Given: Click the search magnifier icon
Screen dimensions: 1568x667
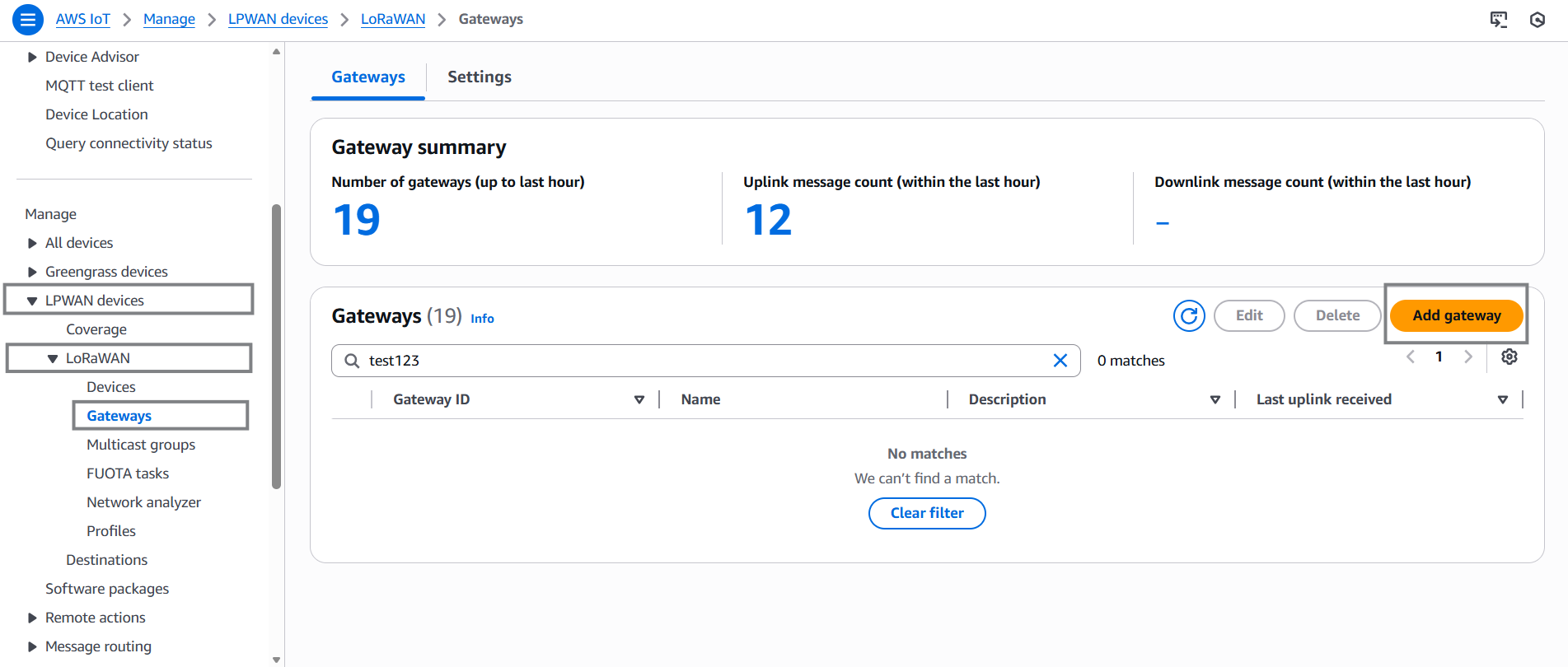Looking at the screenshot, I should pos(352,361).
